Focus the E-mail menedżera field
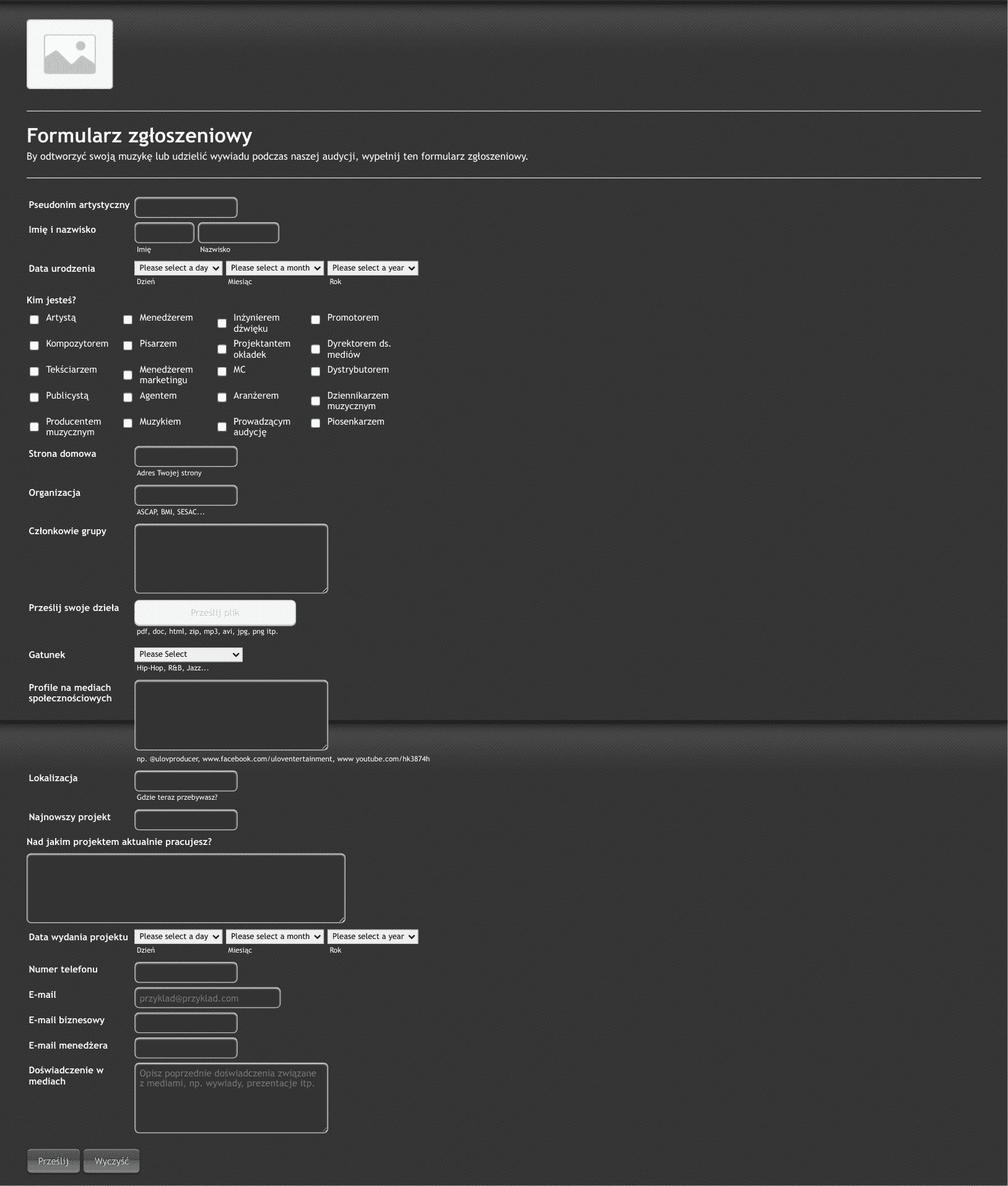The height and width of the screenshot is (1186, 1008). [x=186, y=1049]
